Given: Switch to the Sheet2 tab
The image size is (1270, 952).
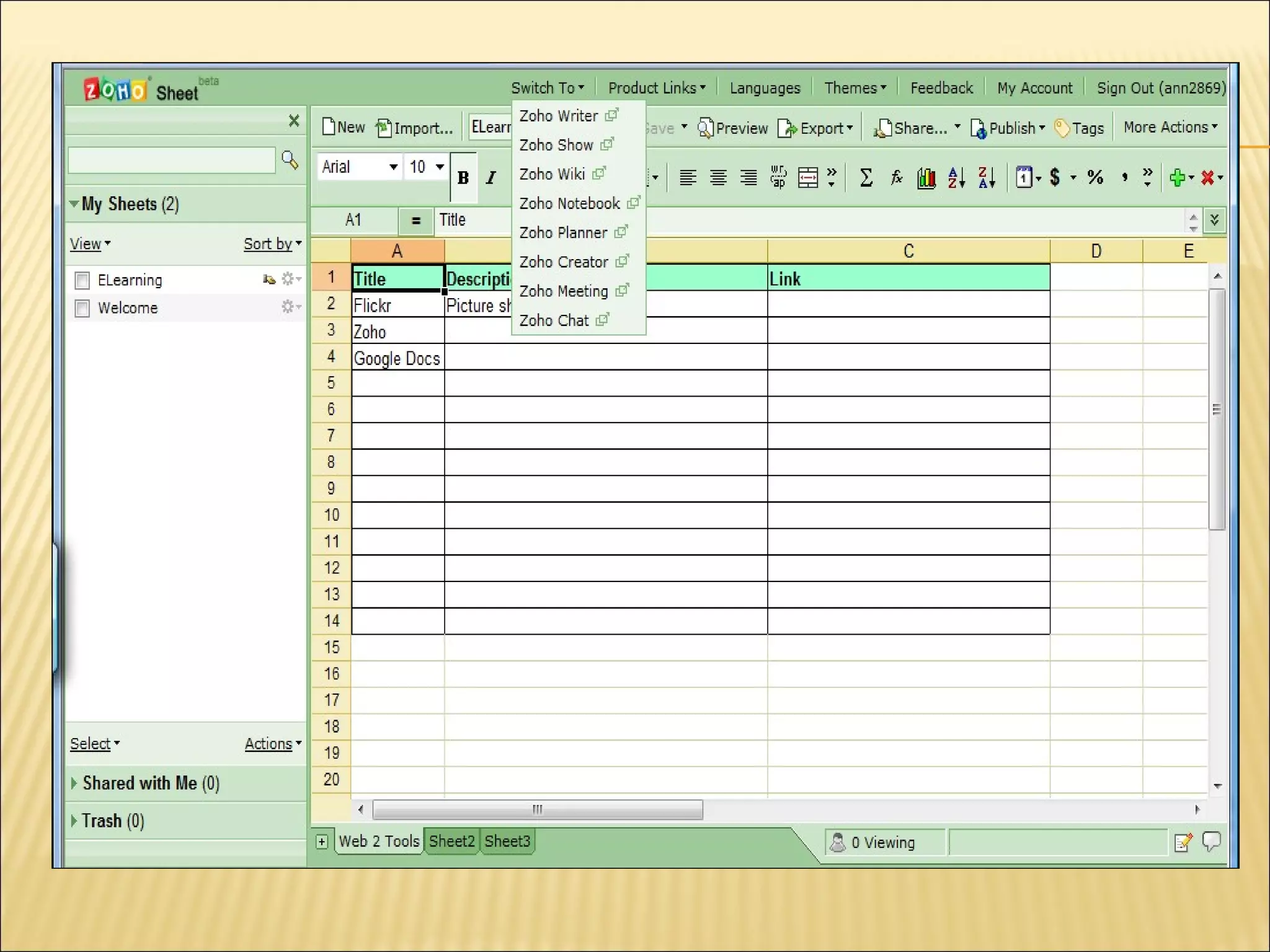Looking at the screenshot, I should click(x=451, y=841).
